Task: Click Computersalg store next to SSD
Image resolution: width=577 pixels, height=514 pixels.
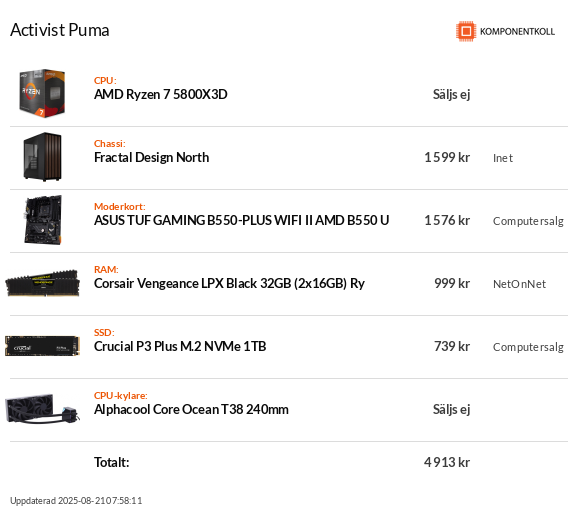Action: [528, 347]
